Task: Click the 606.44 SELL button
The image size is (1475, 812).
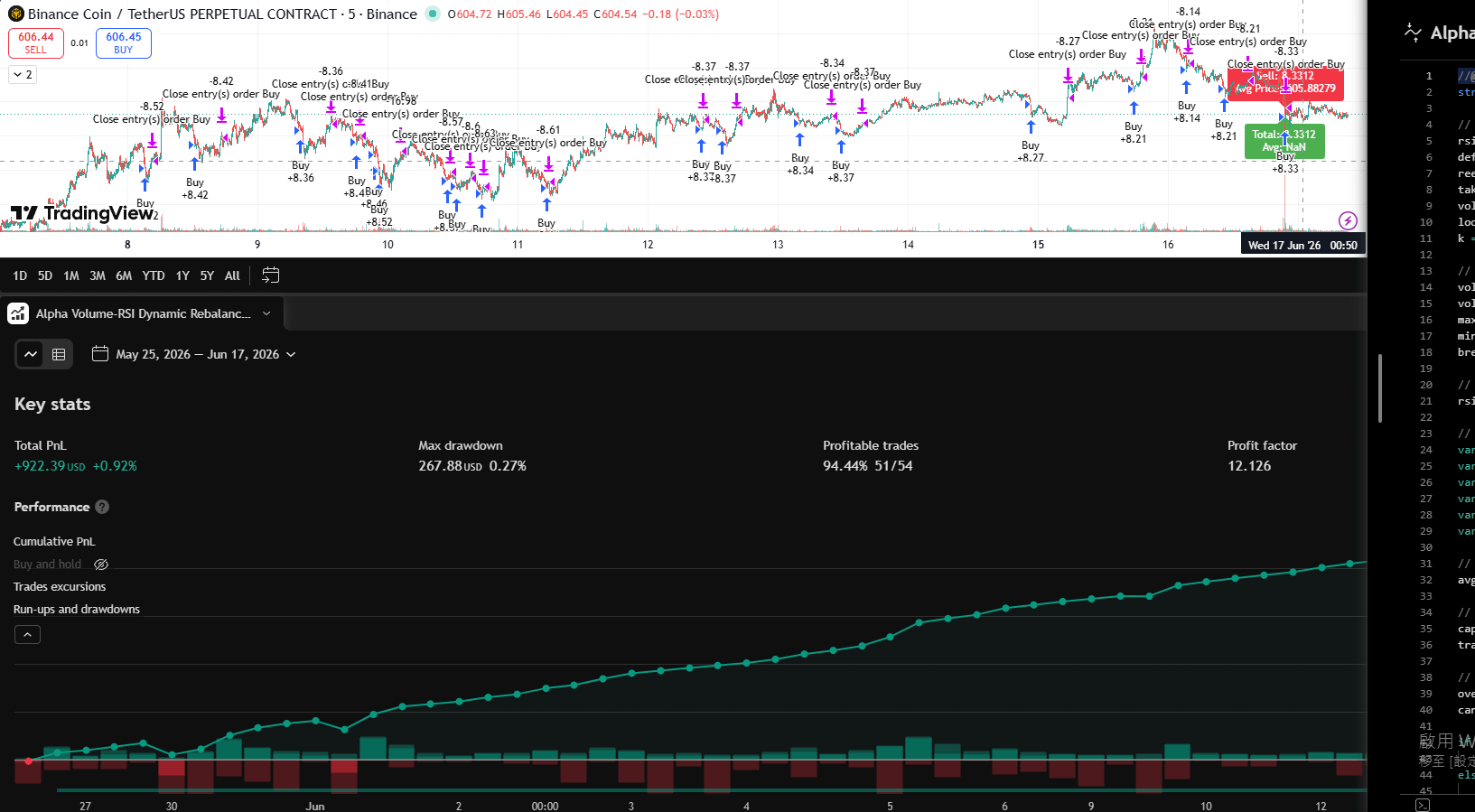Action: coord(36,43)
